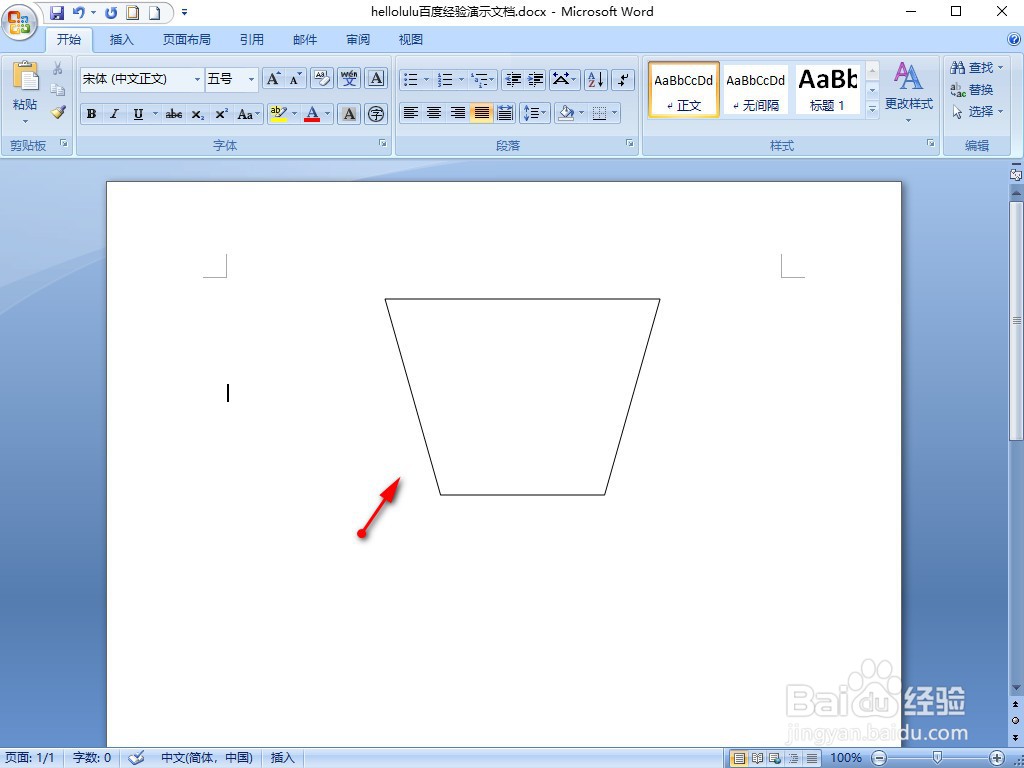The image size is (1024, 768).
Task: Align text left
Action: [x=410, y=114]
